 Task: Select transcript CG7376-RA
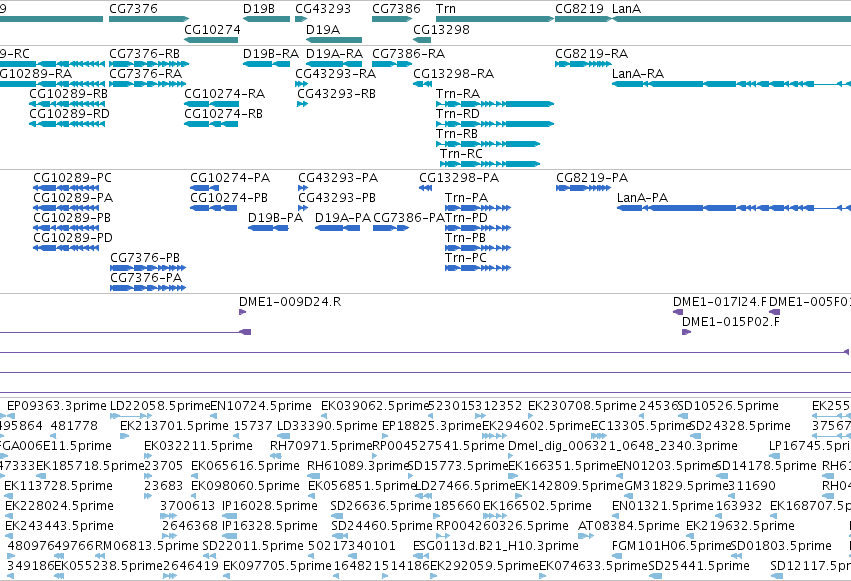(x=145, y=74)
